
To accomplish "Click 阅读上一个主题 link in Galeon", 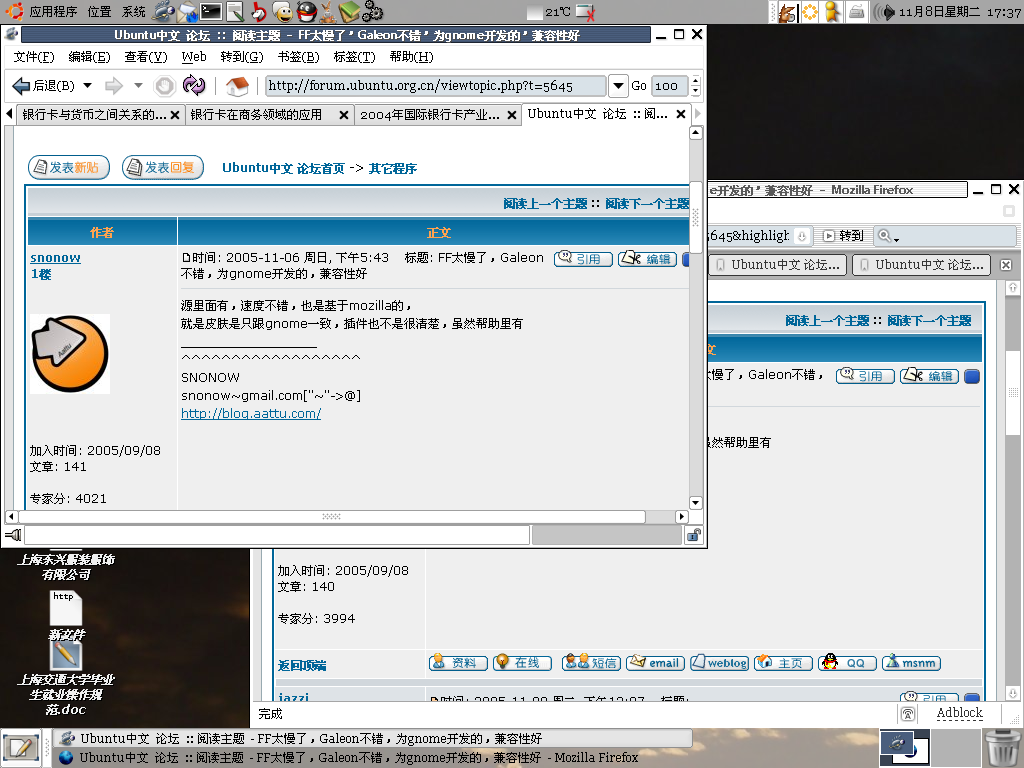I will pyautogui.click(x=545, y=204).
